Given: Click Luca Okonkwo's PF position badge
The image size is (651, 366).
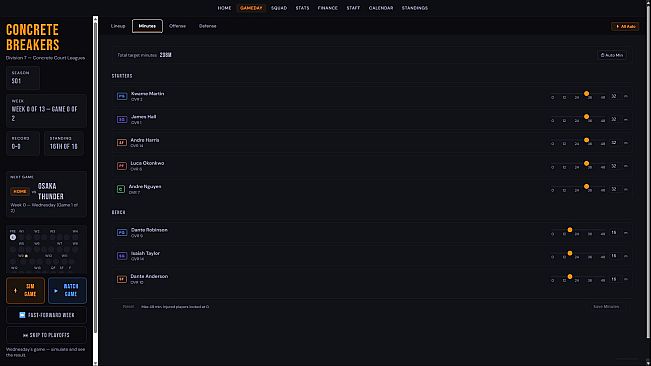Looking at the screenshot, I should pos(122,166).
